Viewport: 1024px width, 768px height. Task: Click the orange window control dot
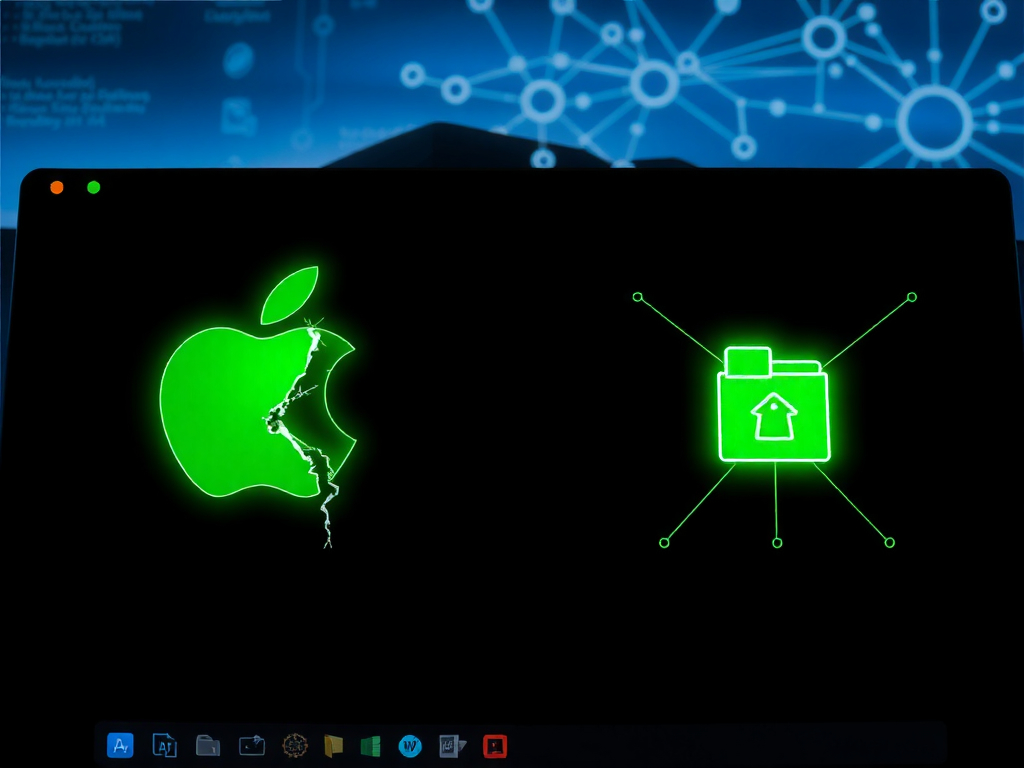tap(57, 187)
